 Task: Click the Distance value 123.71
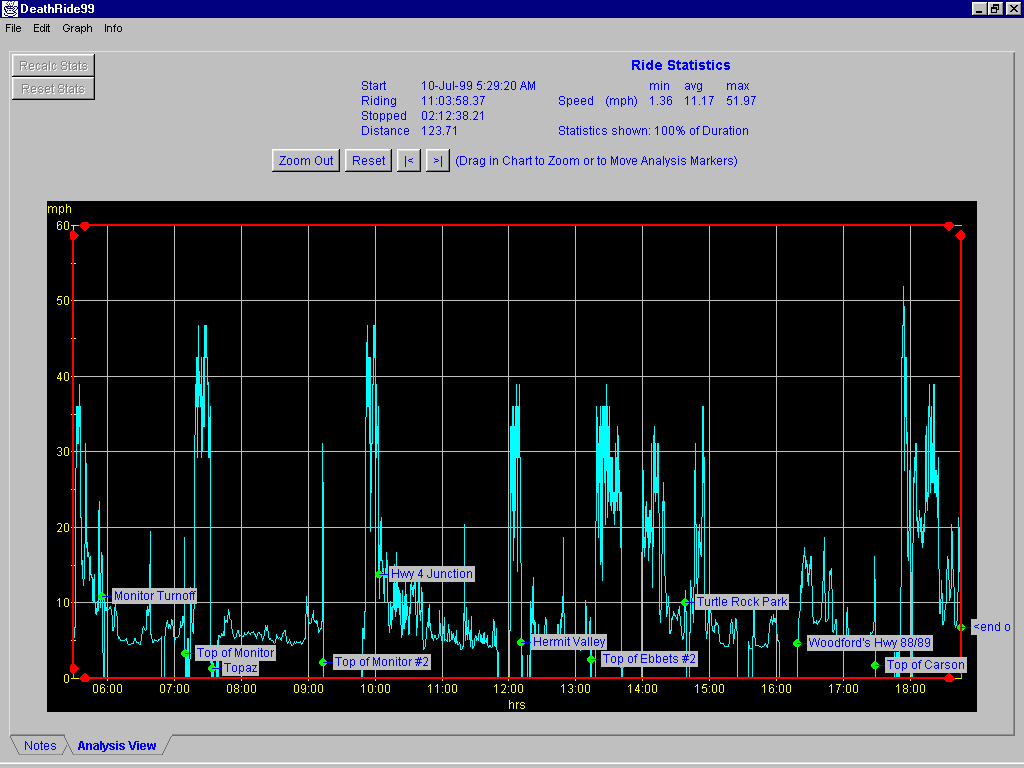coord(439,131)
